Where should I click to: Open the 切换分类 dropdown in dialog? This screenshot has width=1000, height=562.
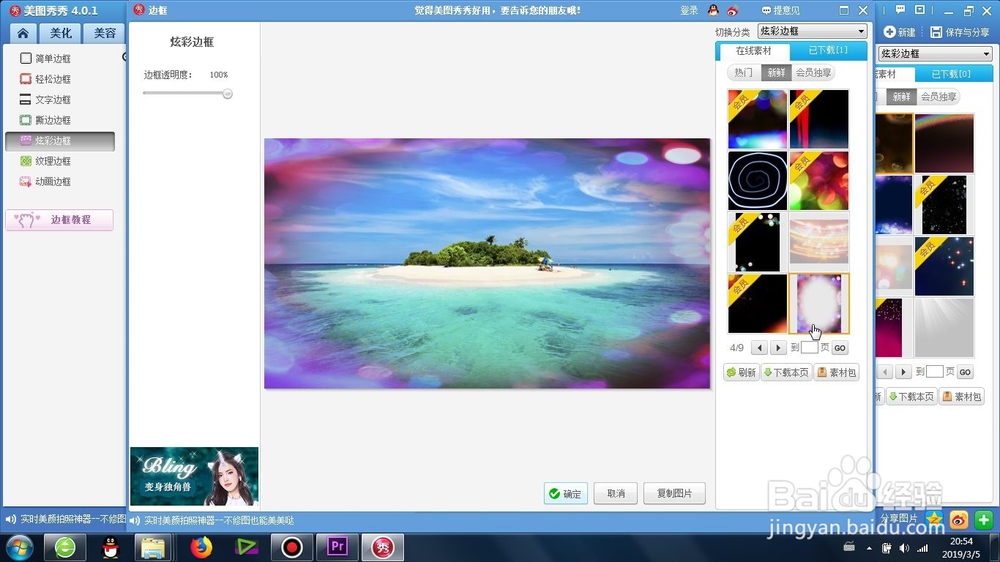pyautogui.click(x=812, y=31)
